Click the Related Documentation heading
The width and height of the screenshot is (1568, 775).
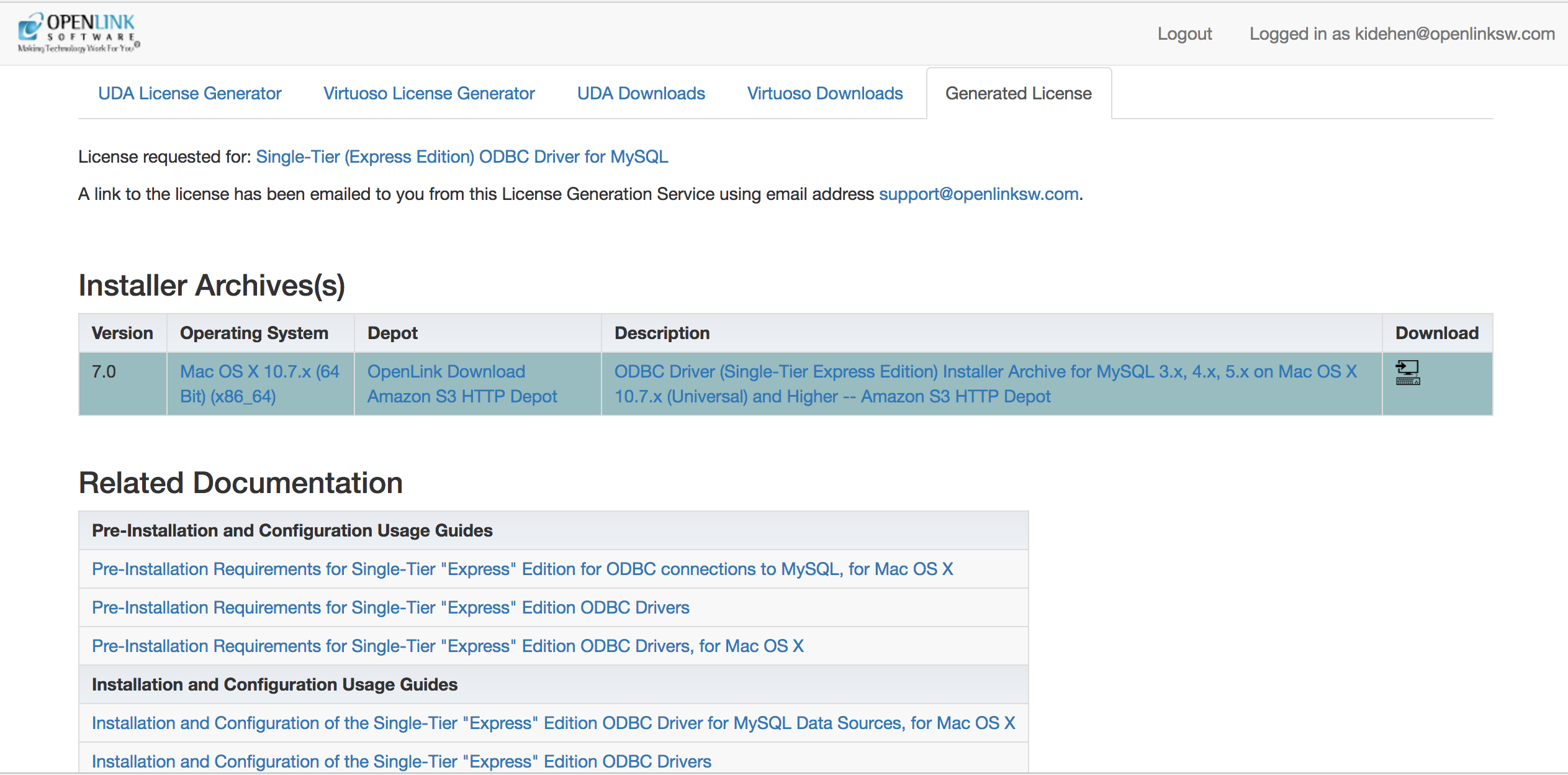(241, 483)
